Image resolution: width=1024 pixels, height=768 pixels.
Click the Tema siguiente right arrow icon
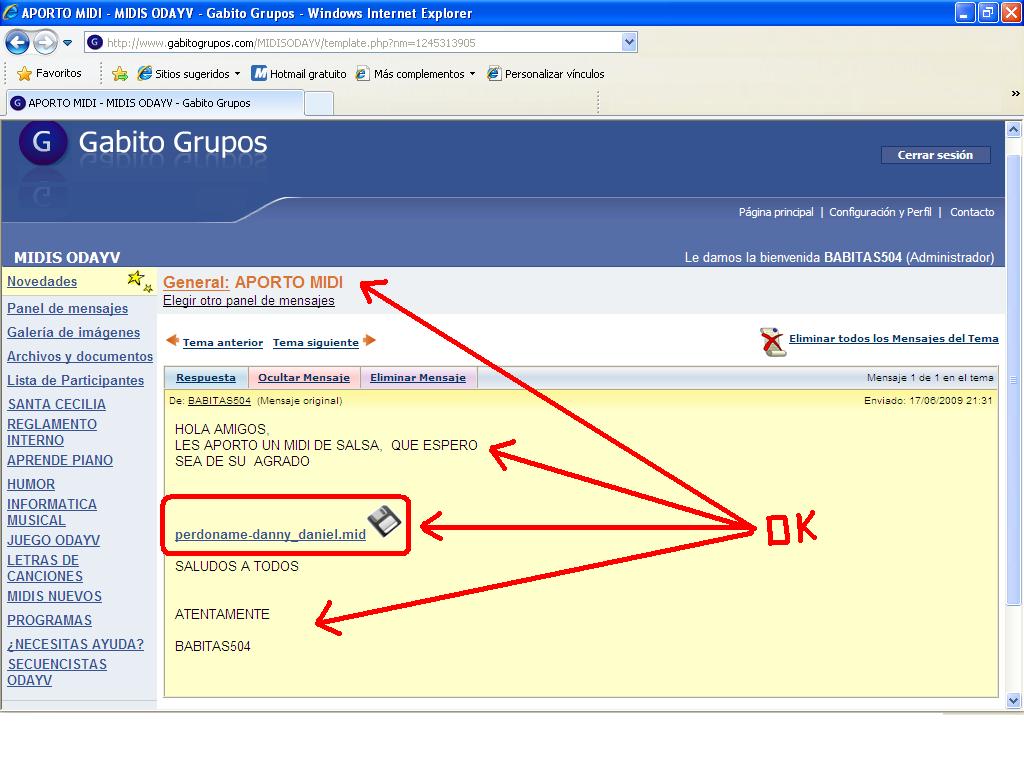(370, 341)
